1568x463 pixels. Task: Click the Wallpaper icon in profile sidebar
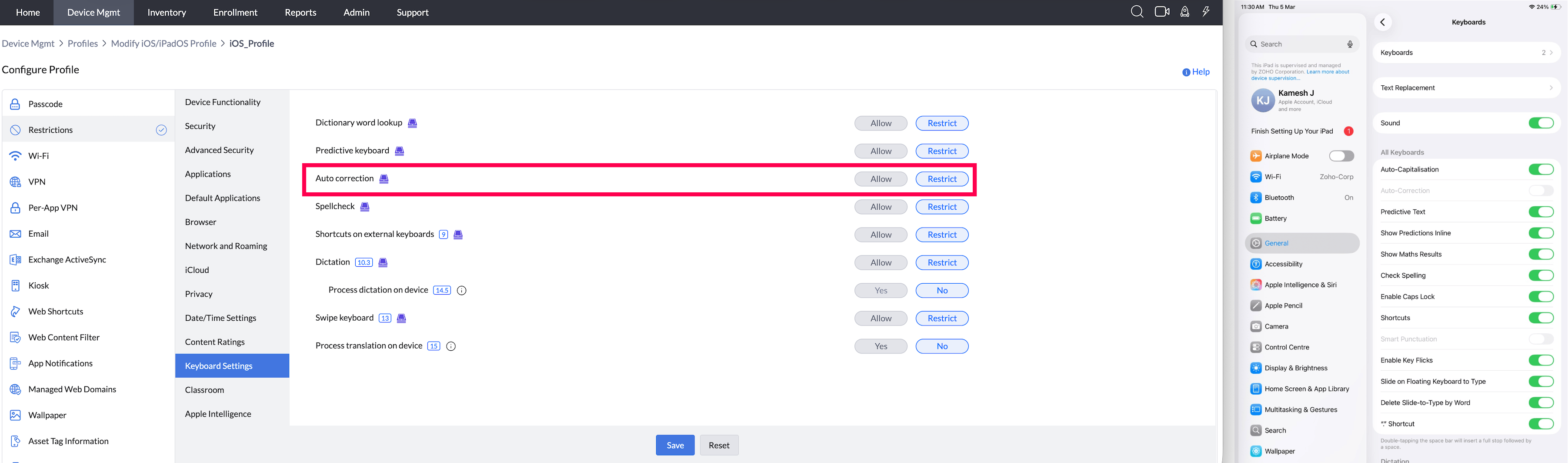(x=15, y=415)
